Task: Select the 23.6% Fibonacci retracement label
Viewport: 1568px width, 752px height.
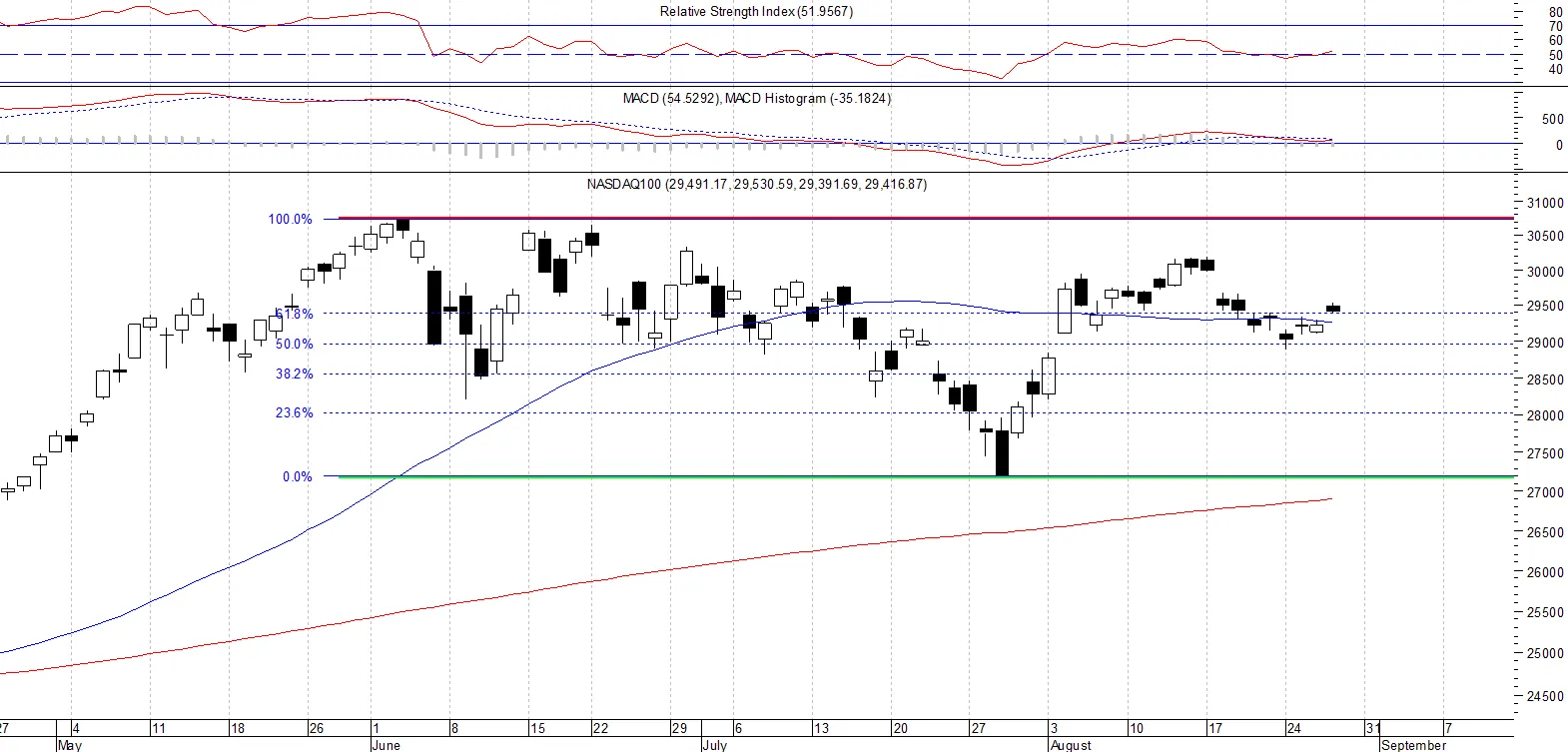Action: coord(295,412)
